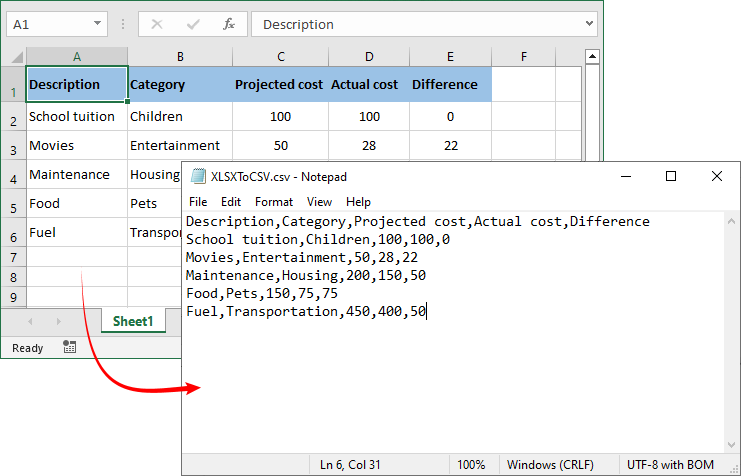Select column C header
The height and width of the screenshot is (476, 741).
[x=281, y=57]
